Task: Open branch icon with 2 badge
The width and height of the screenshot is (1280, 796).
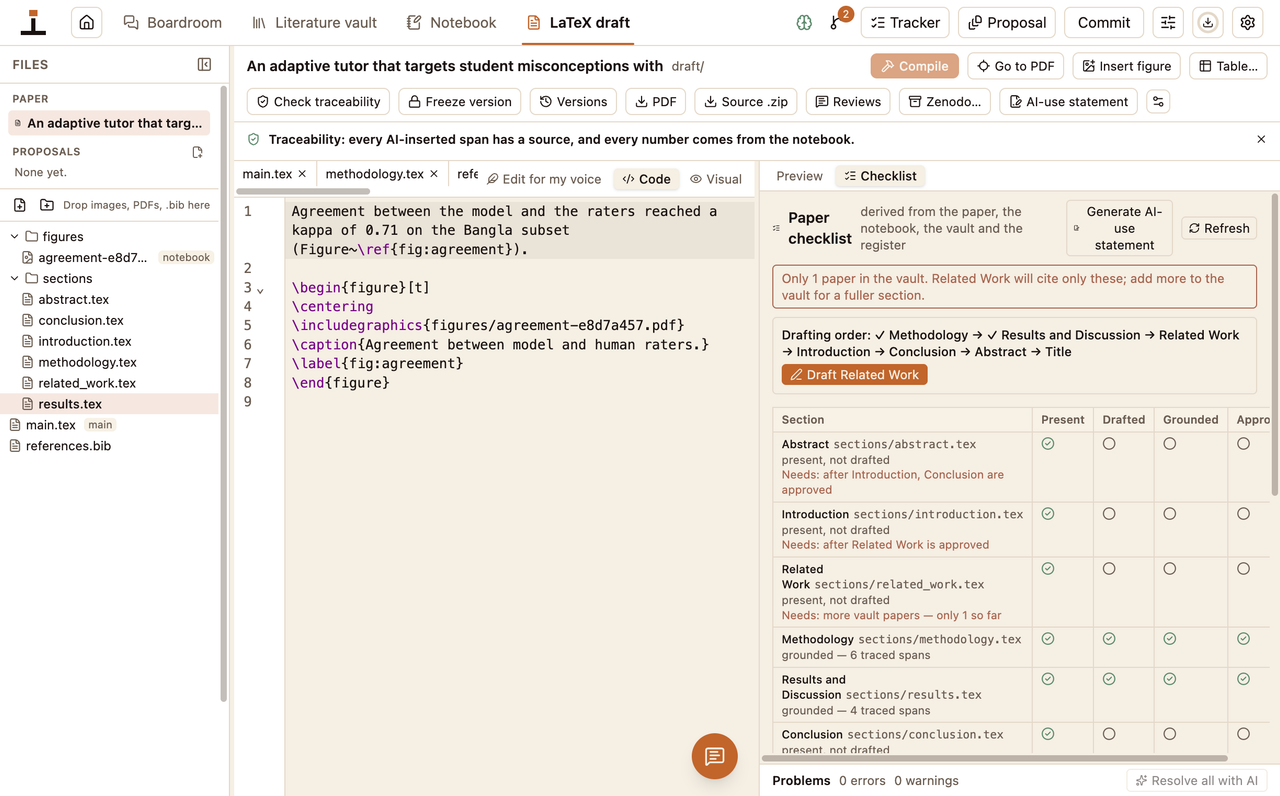Action: click(836, 22)
